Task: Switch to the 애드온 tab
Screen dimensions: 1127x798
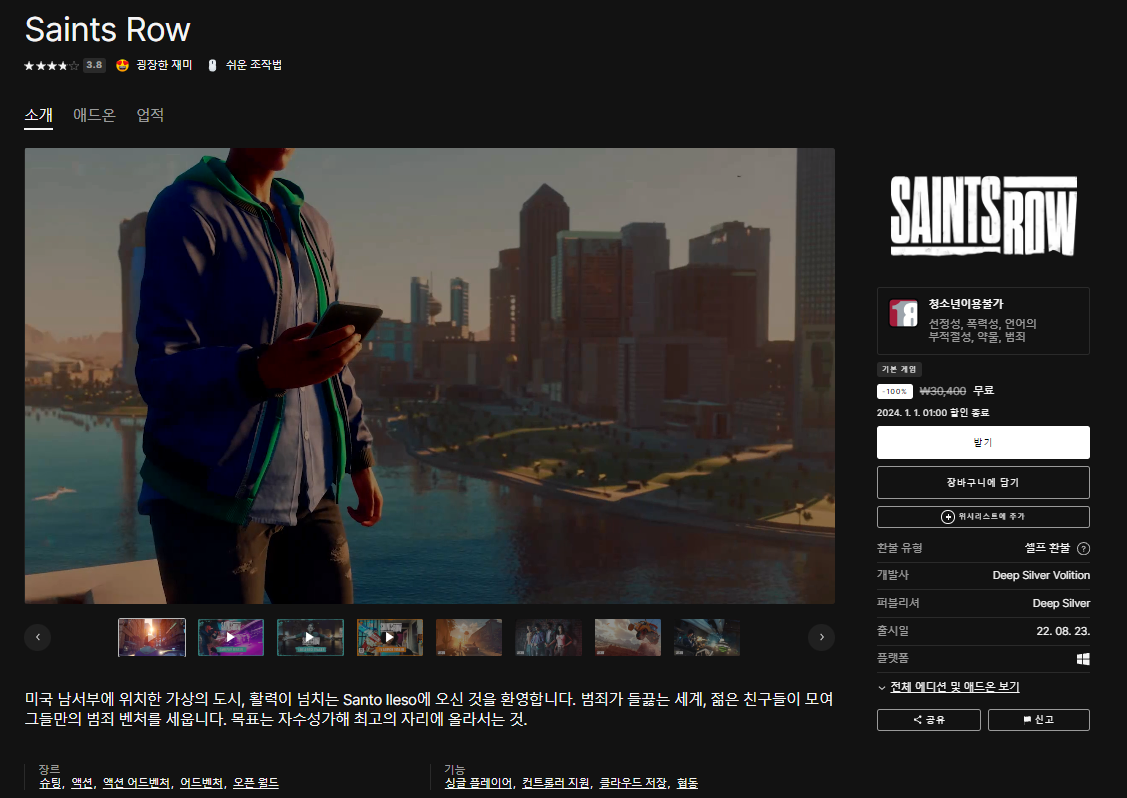Action: pyautogui.click(x=94, y=115)
